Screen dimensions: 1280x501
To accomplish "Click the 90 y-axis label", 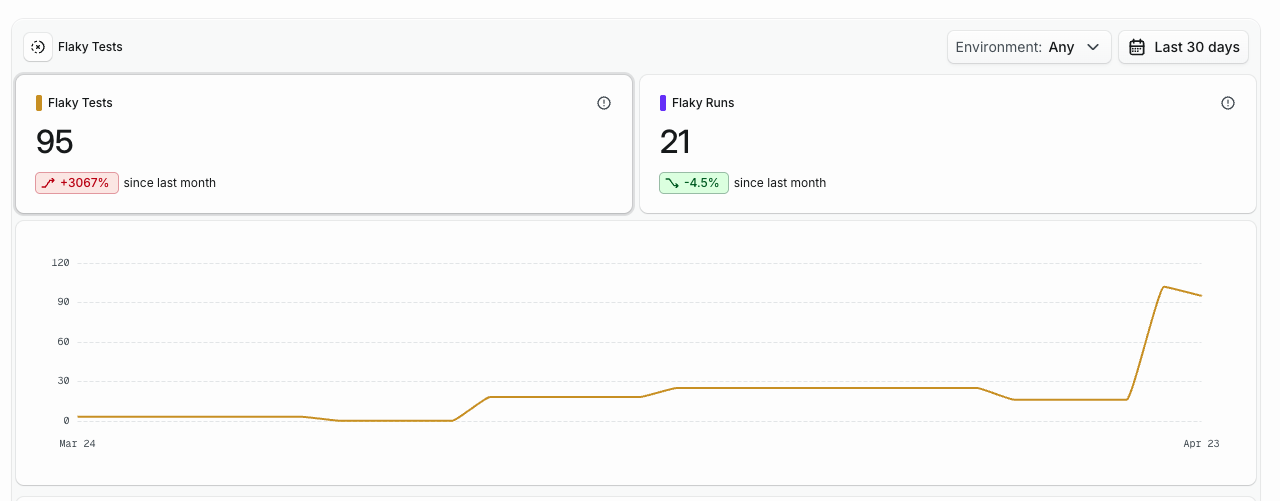I will (63, 302).
